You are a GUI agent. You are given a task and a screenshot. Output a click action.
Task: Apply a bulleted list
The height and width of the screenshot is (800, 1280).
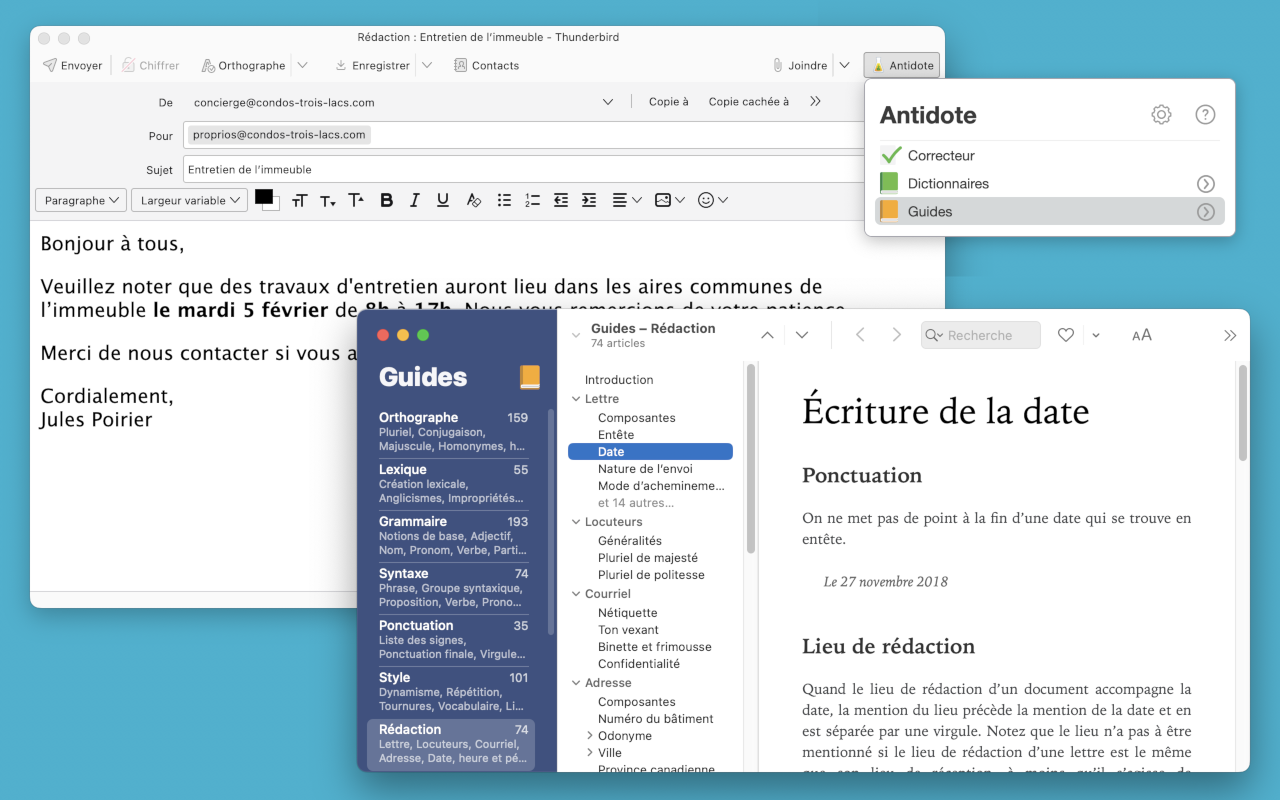pos(504,201)
